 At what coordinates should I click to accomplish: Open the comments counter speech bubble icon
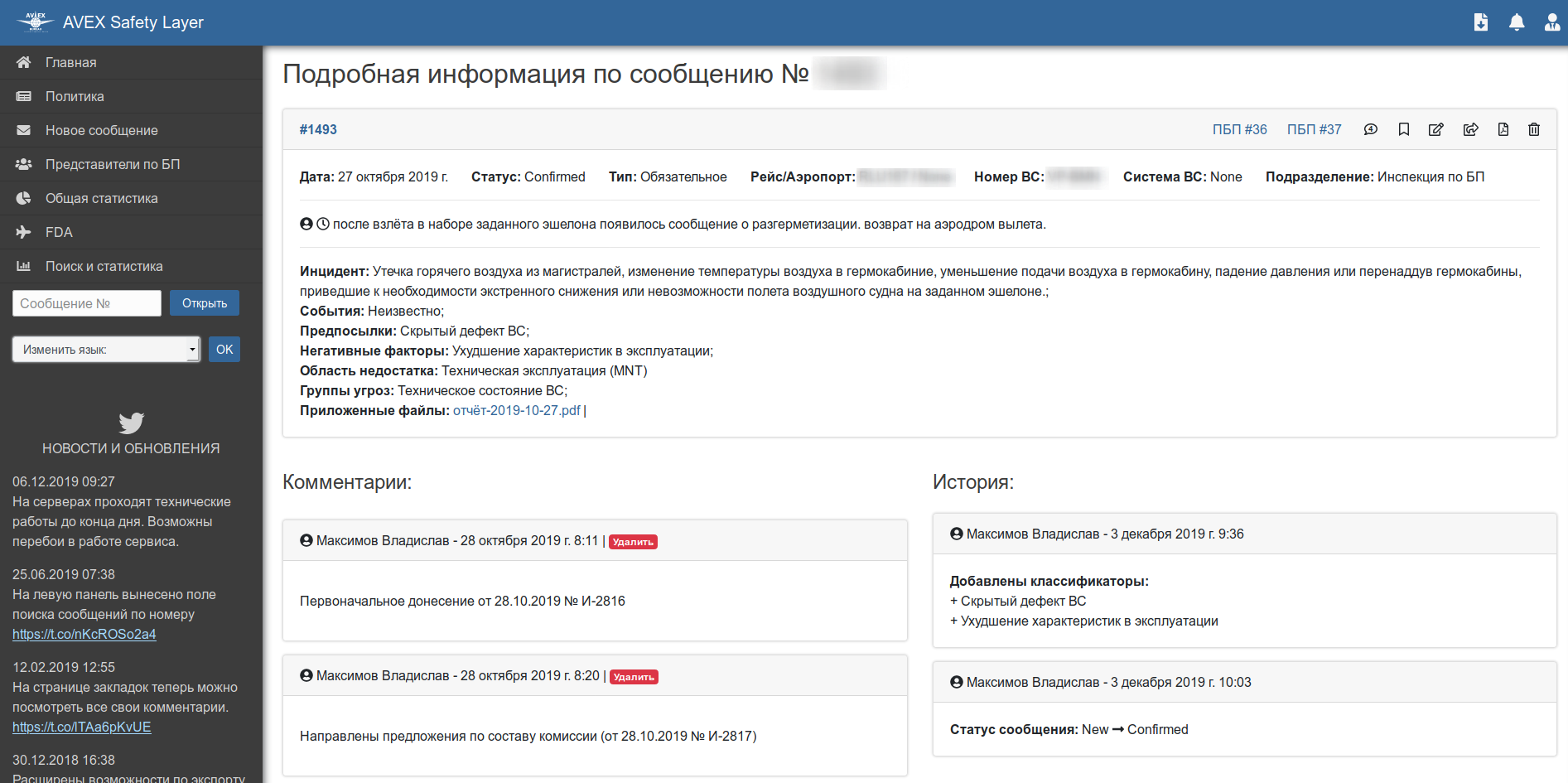click(x=1371, y=129)
